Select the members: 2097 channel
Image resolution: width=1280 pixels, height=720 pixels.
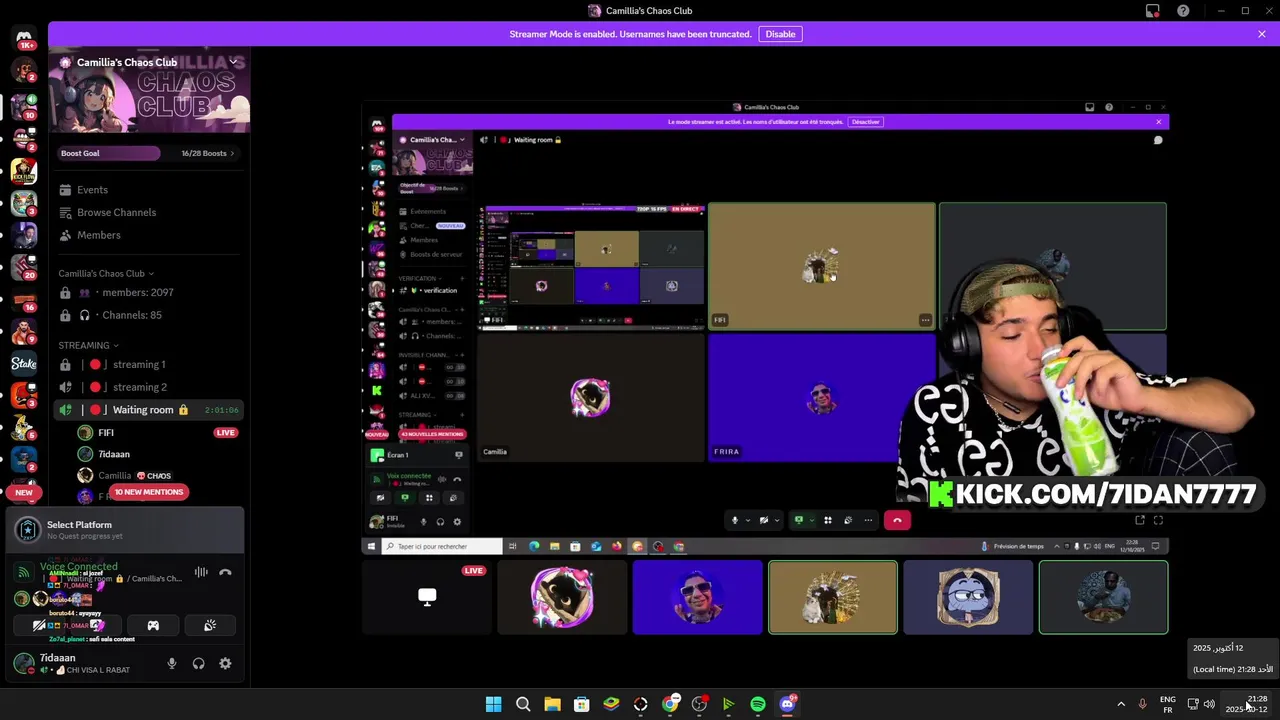pyautogui.click(x=150, y=292)
